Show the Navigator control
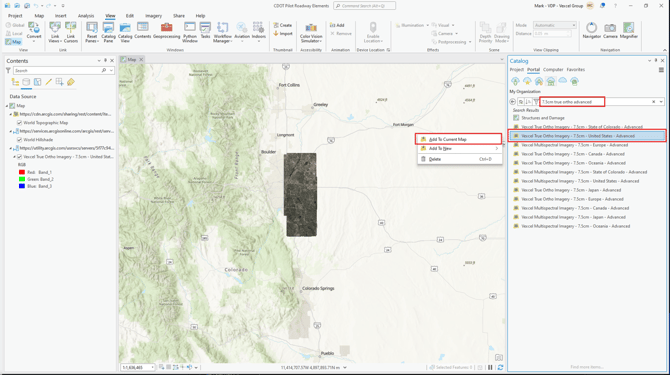This screenshot has height=375, width=670. (x=591, y=31)
